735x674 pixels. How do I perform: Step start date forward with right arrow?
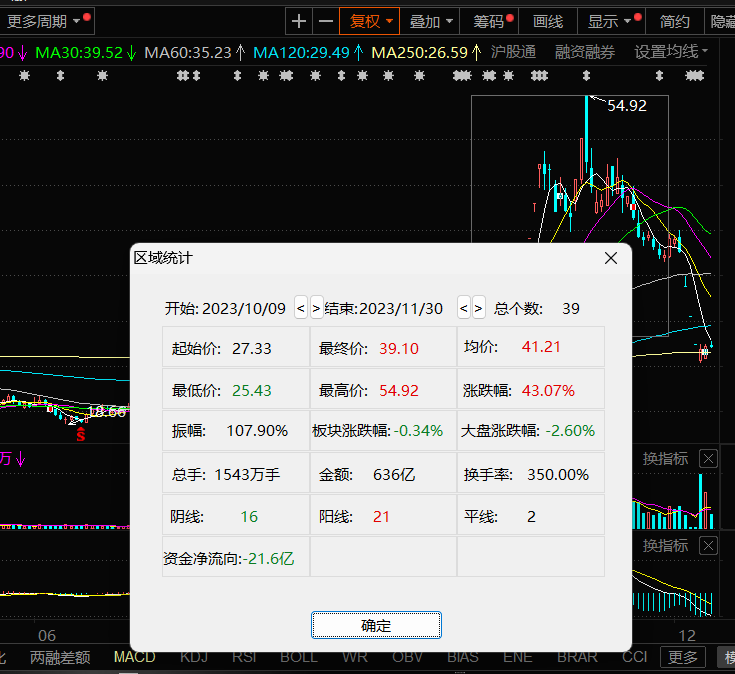(316, 308)
